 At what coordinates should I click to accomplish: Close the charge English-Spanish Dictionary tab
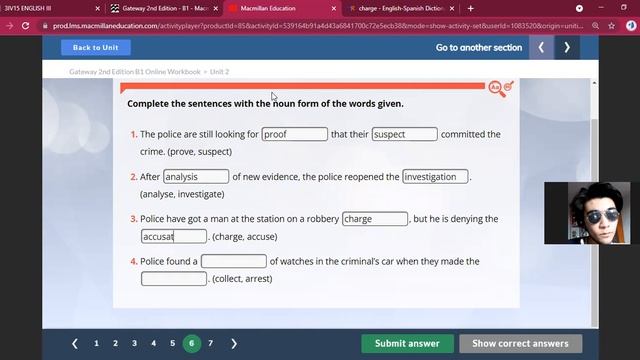click(x=452, y=8)
